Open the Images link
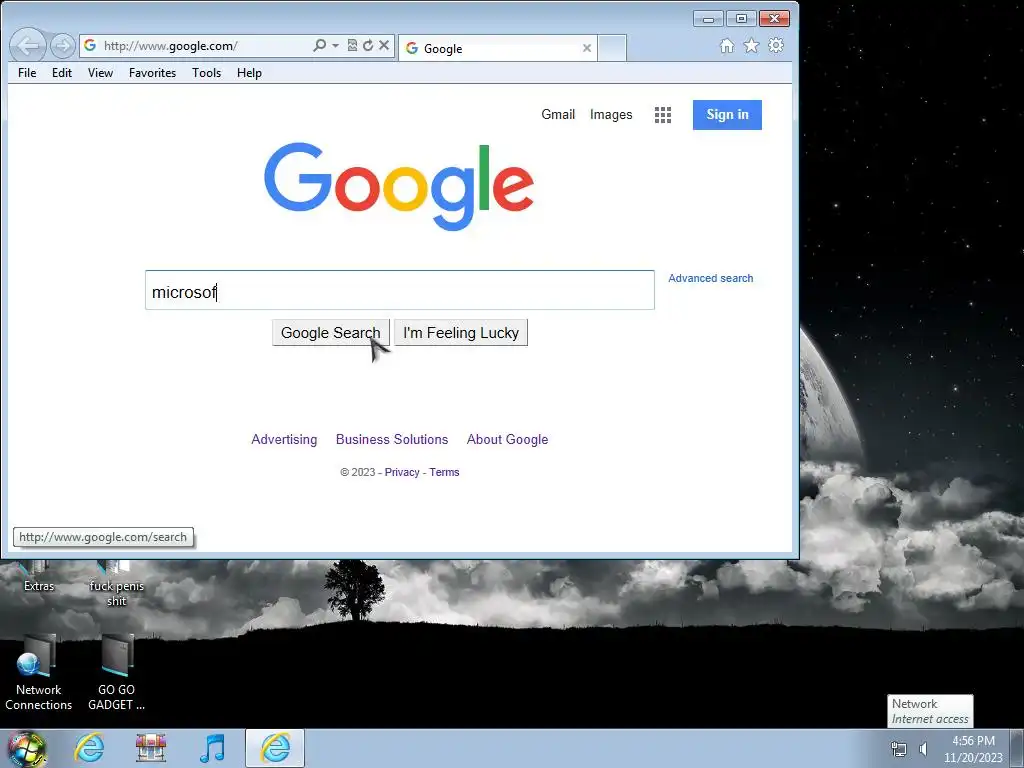This screenshot has width=1024, height=768. [611, 114]
